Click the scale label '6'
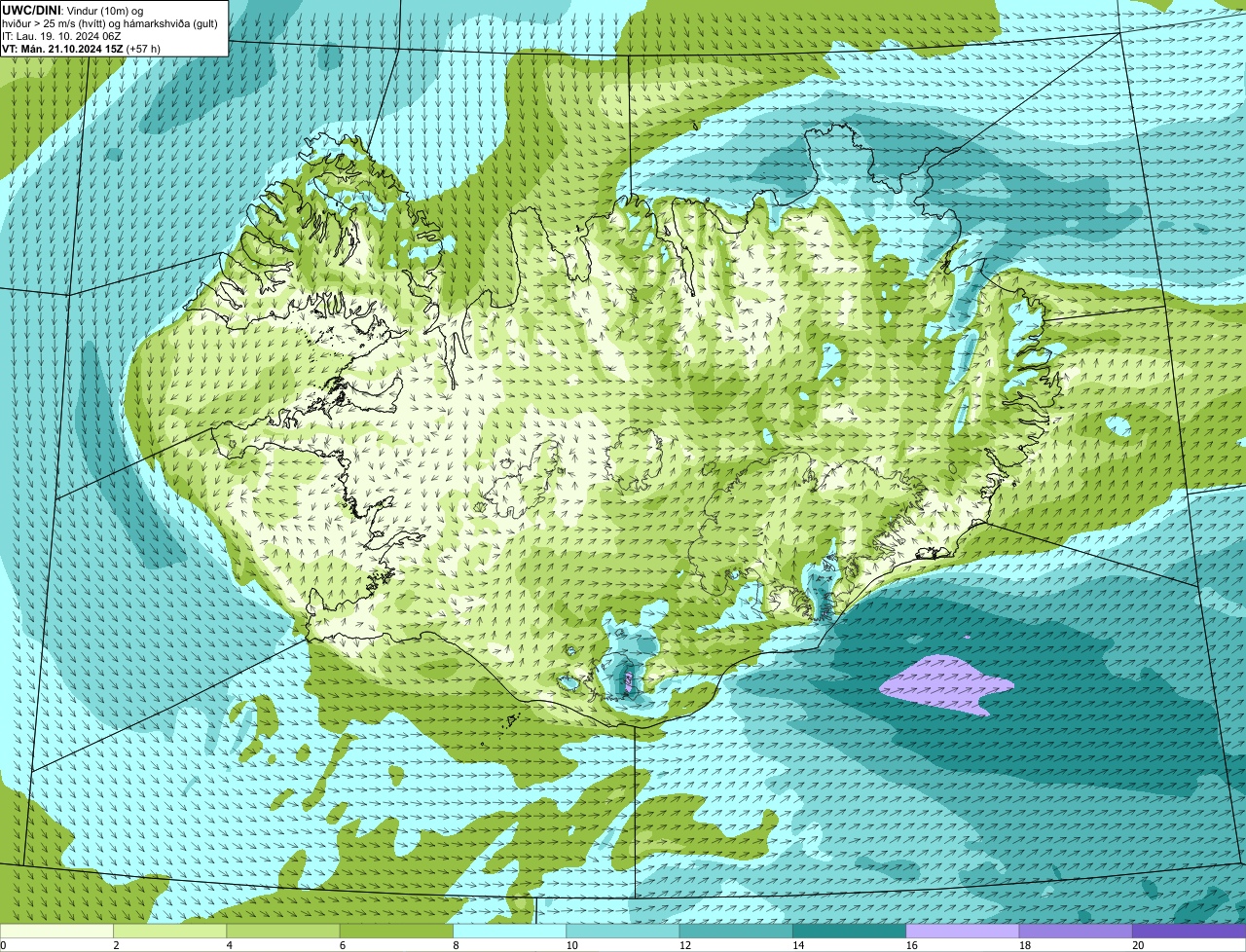Screen dimensions: 1246x952 [x=342, y=945]
